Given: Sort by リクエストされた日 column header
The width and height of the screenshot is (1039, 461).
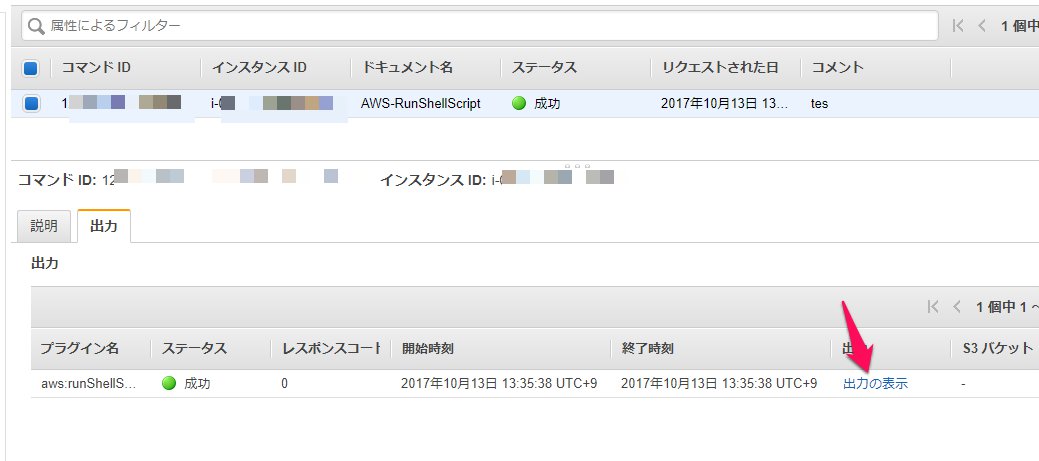Looking at the screenshot, I should click(x=720, y=68).
